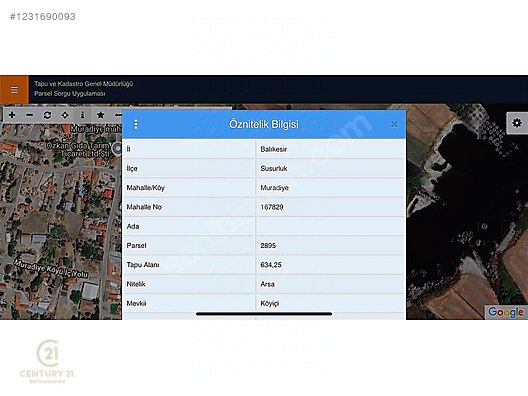Click the Balıkesir province value

273,149
